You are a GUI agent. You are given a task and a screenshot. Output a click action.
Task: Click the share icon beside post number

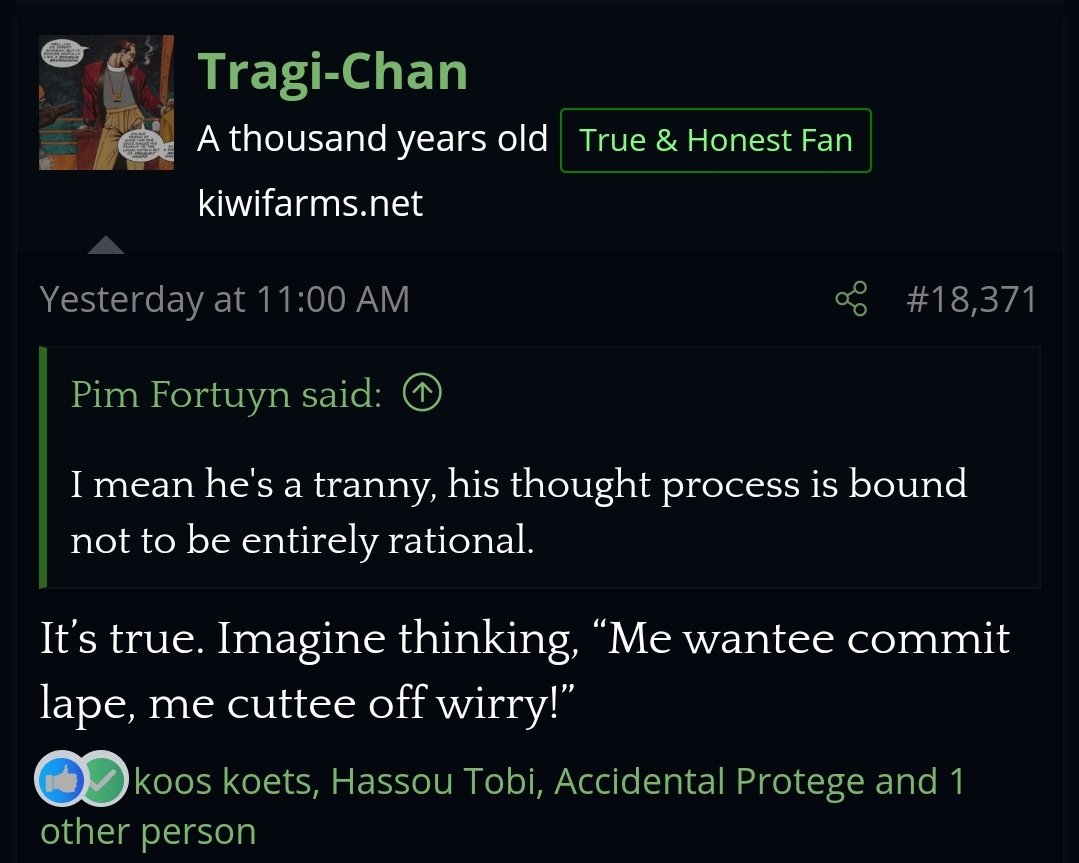click(x=851, y=299)
